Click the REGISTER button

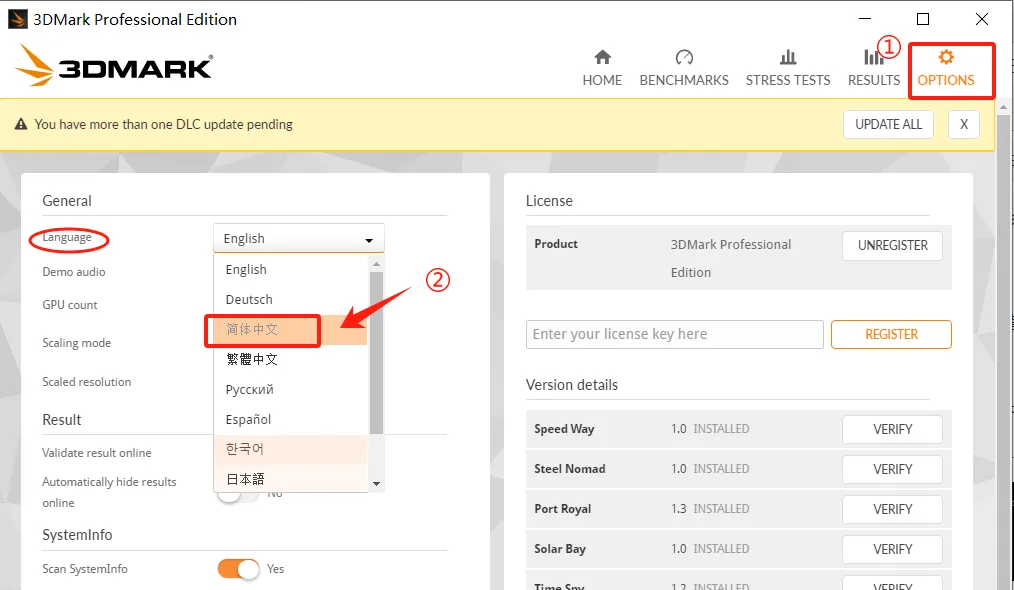tap(891, 334)
